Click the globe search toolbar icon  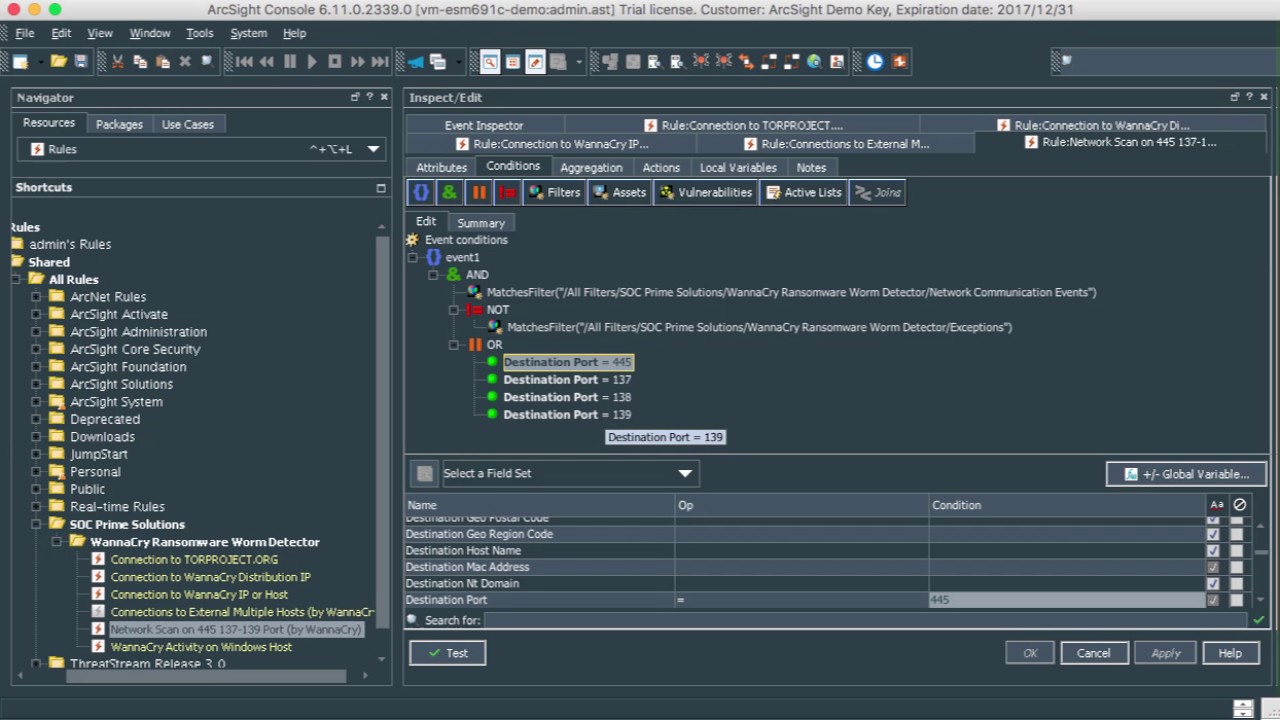tap(814, 61)
